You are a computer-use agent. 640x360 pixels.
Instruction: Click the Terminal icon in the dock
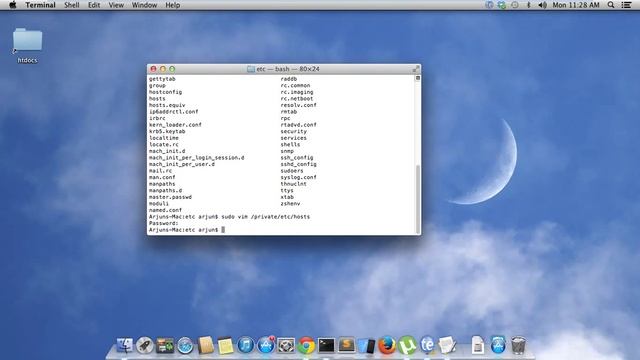pyautogui.click(x=326, y=346)
